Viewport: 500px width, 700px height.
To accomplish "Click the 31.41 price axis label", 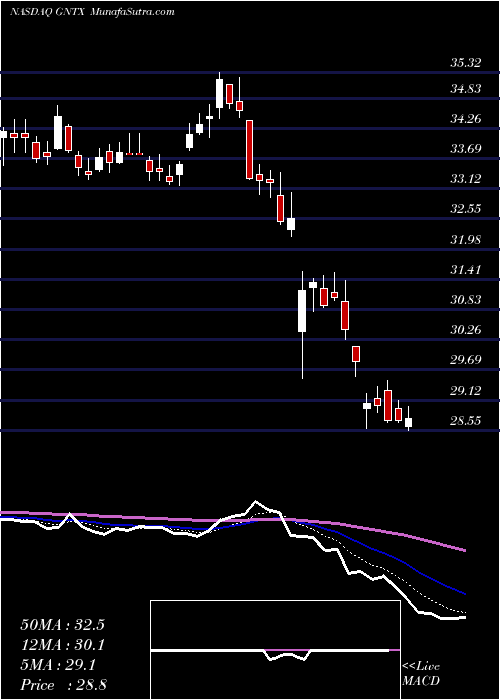I will tap(465, 269).
